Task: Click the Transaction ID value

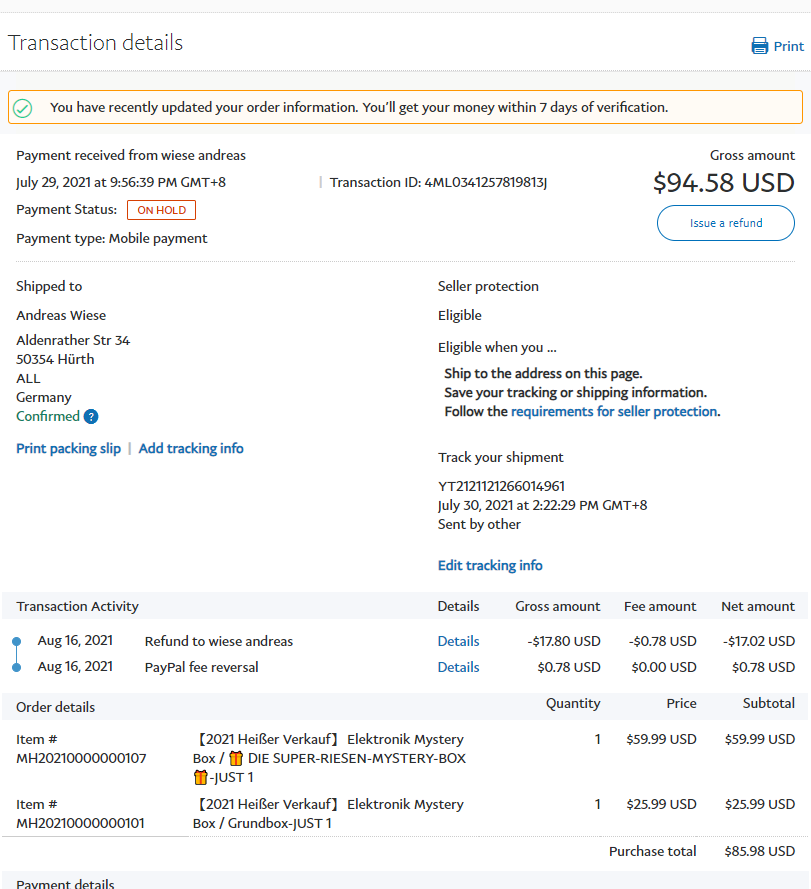Action: (x=486, y=182)
